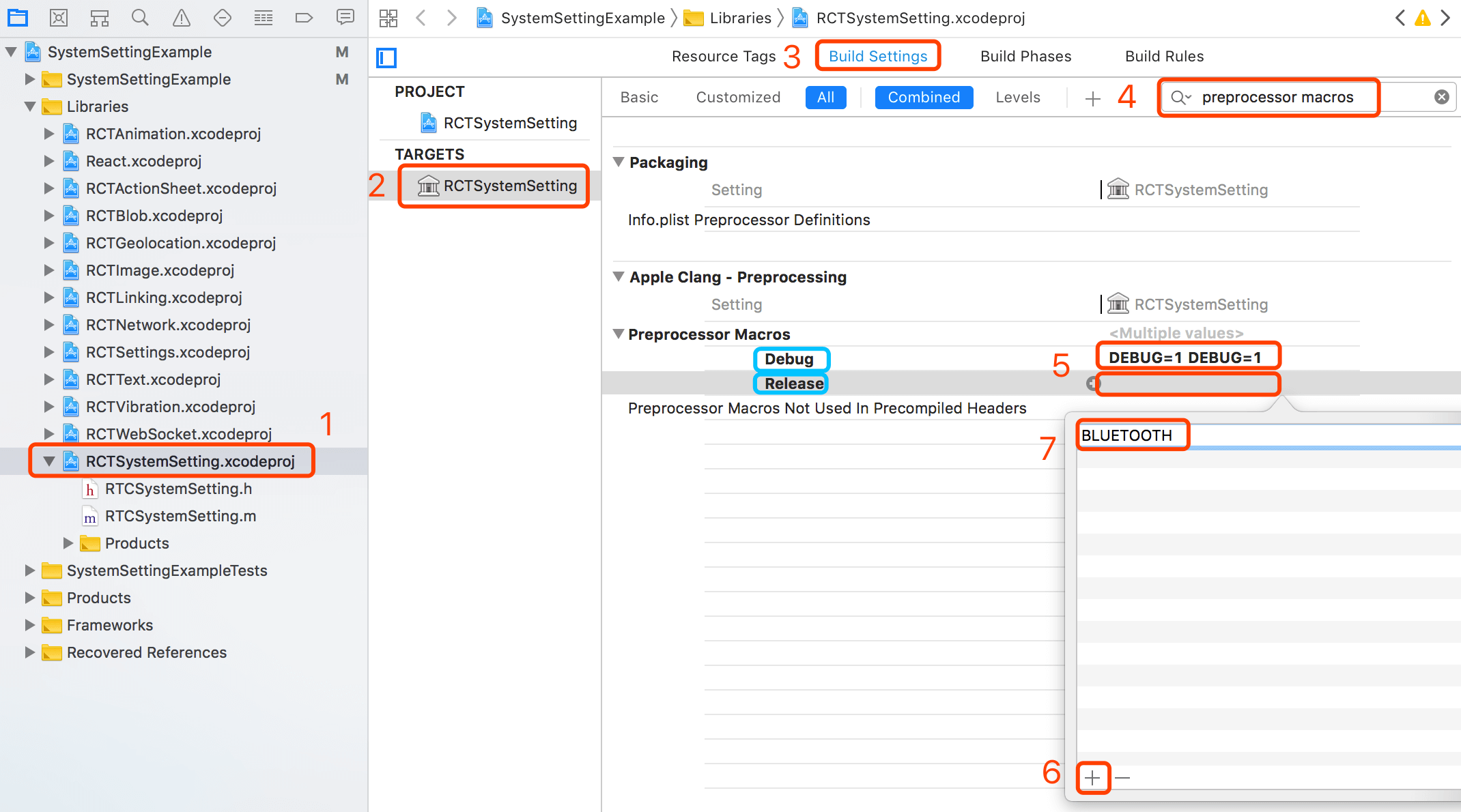
Task: Expand React.xcodeproj
Action: (x=48, y=161)
